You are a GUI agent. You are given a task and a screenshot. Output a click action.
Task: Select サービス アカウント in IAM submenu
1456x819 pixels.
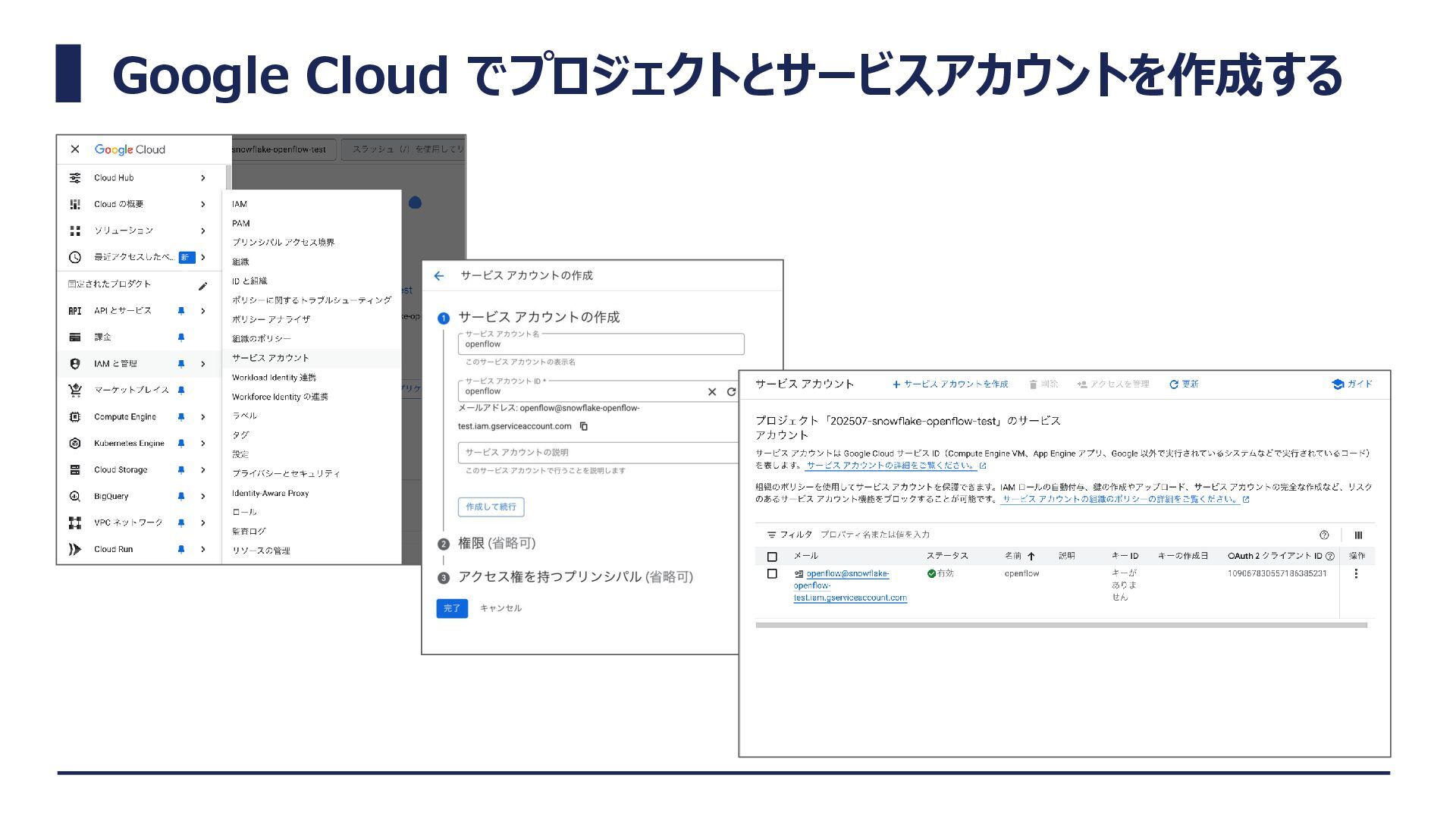pyautogui.click(x=271, y=358)
